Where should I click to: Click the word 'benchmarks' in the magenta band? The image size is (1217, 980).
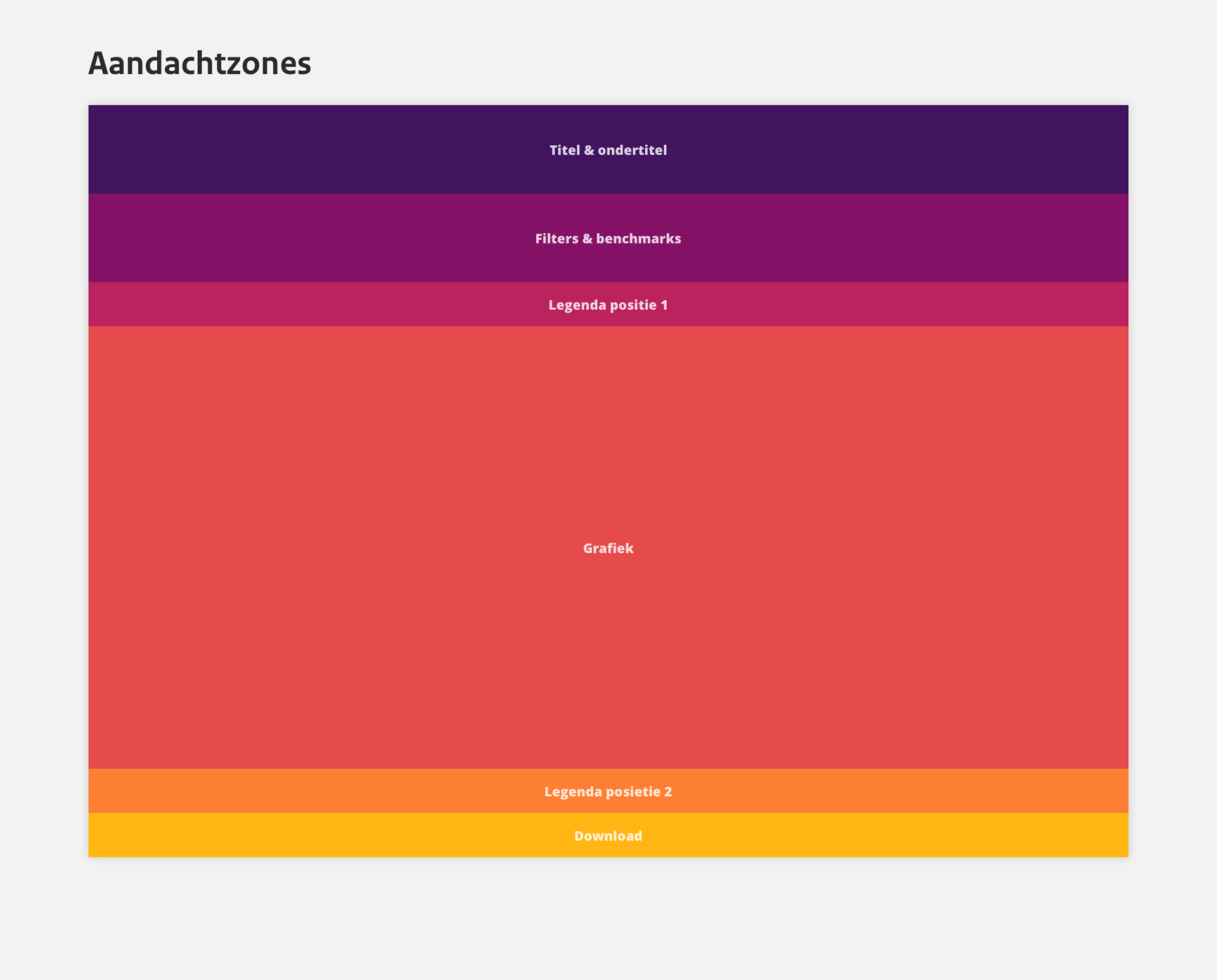click(638, 239)
